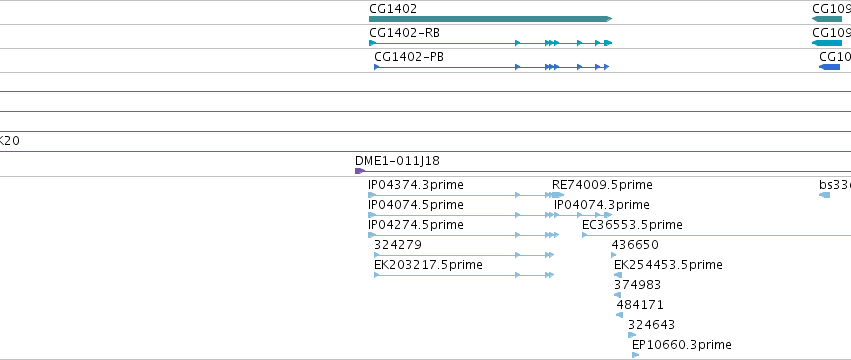Select the EP10660.3prime arrow glyph
This screenshot has width=851, height=360.
tap(636, 355)
